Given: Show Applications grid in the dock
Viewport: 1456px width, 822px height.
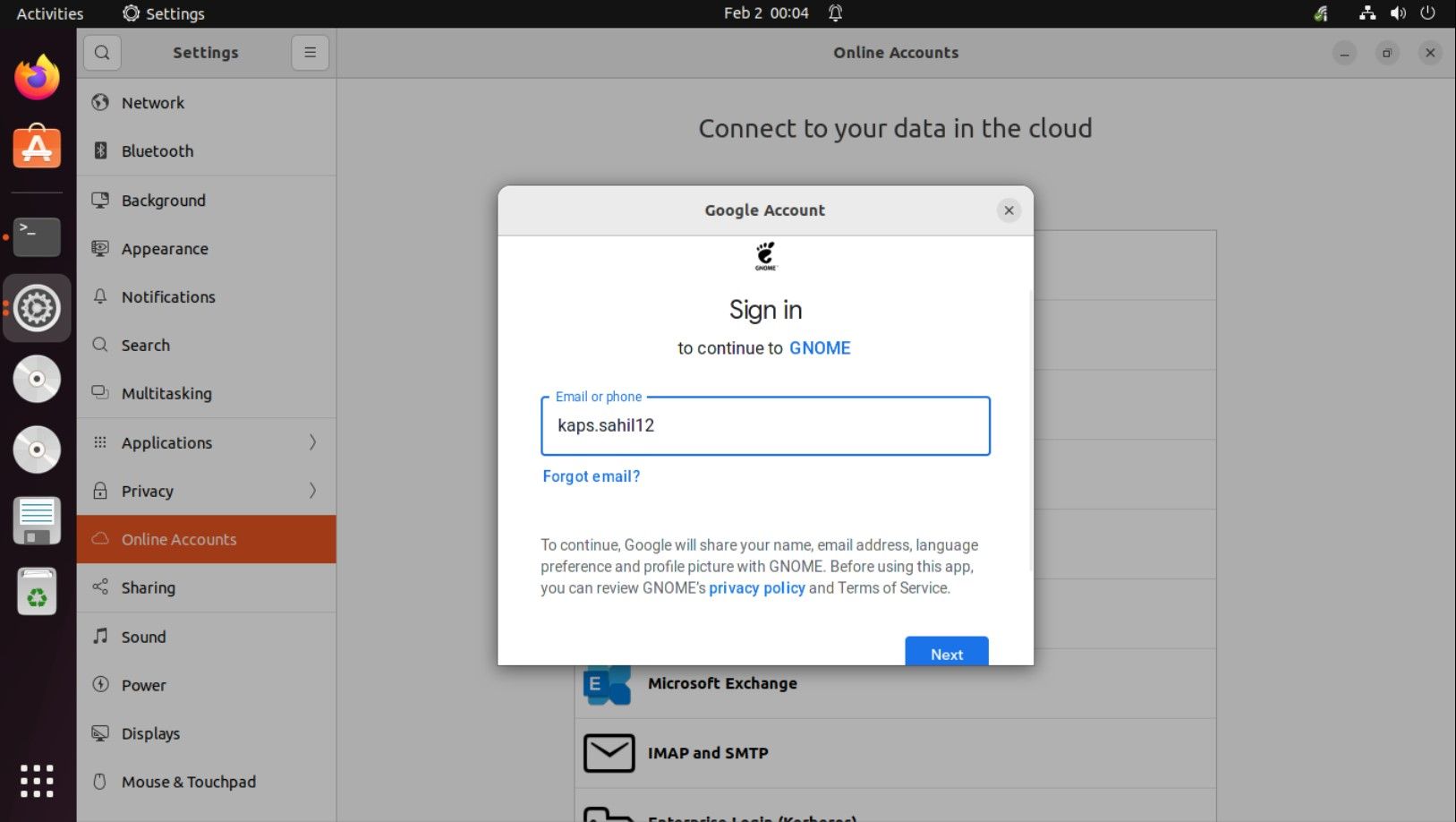Looking at the screenshot, I should (37, 781).
